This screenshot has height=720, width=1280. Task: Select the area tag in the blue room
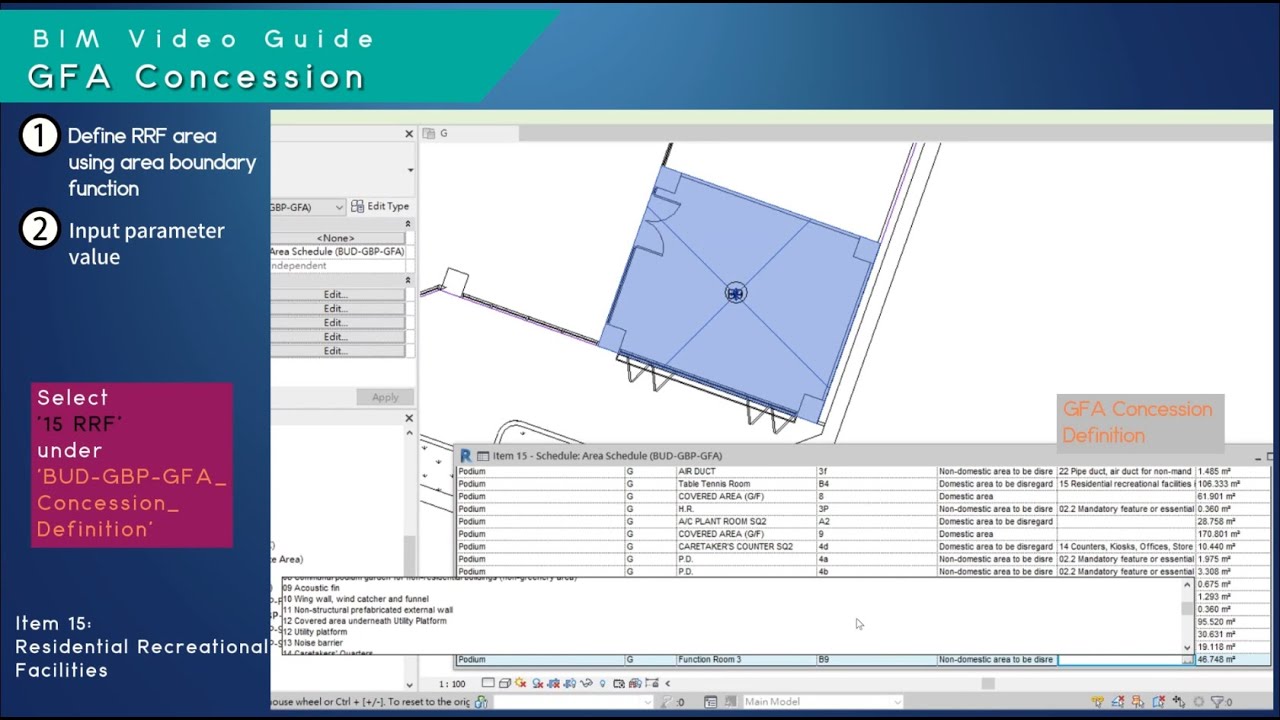click(x=736, y=293)
